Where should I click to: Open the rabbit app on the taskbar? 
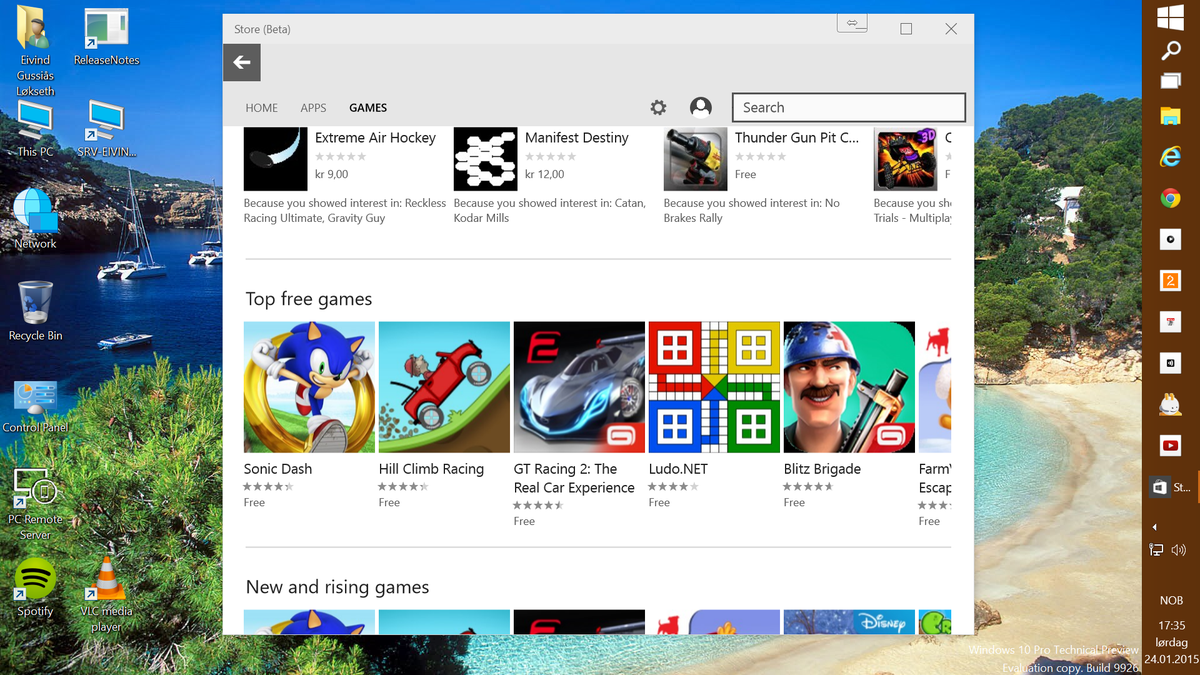click(1170, 404)
